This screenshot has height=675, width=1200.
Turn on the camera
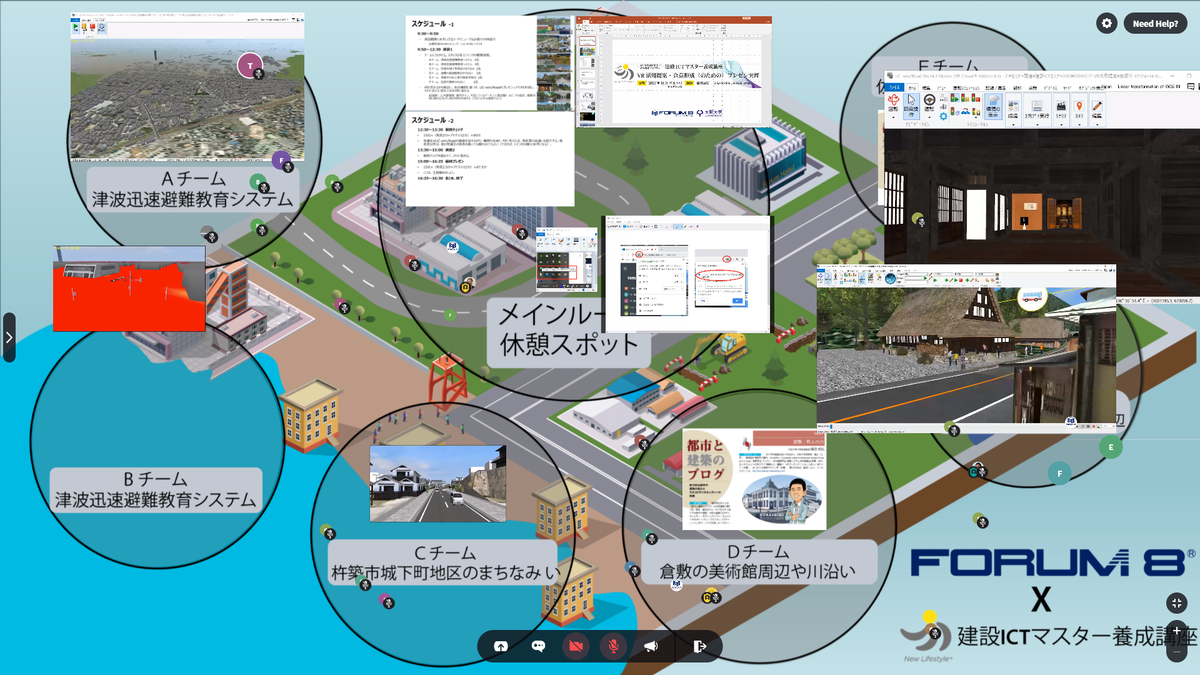576,646
